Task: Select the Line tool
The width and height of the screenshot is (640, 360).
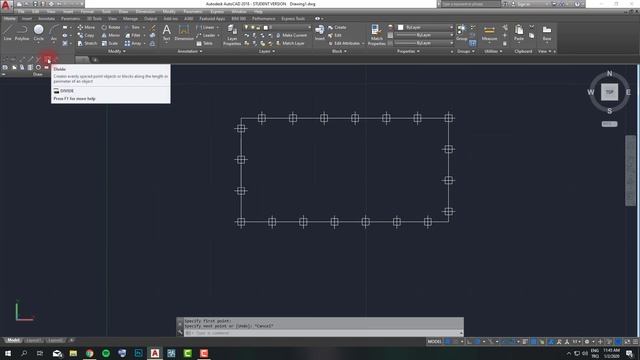Action: pos(8,32)
